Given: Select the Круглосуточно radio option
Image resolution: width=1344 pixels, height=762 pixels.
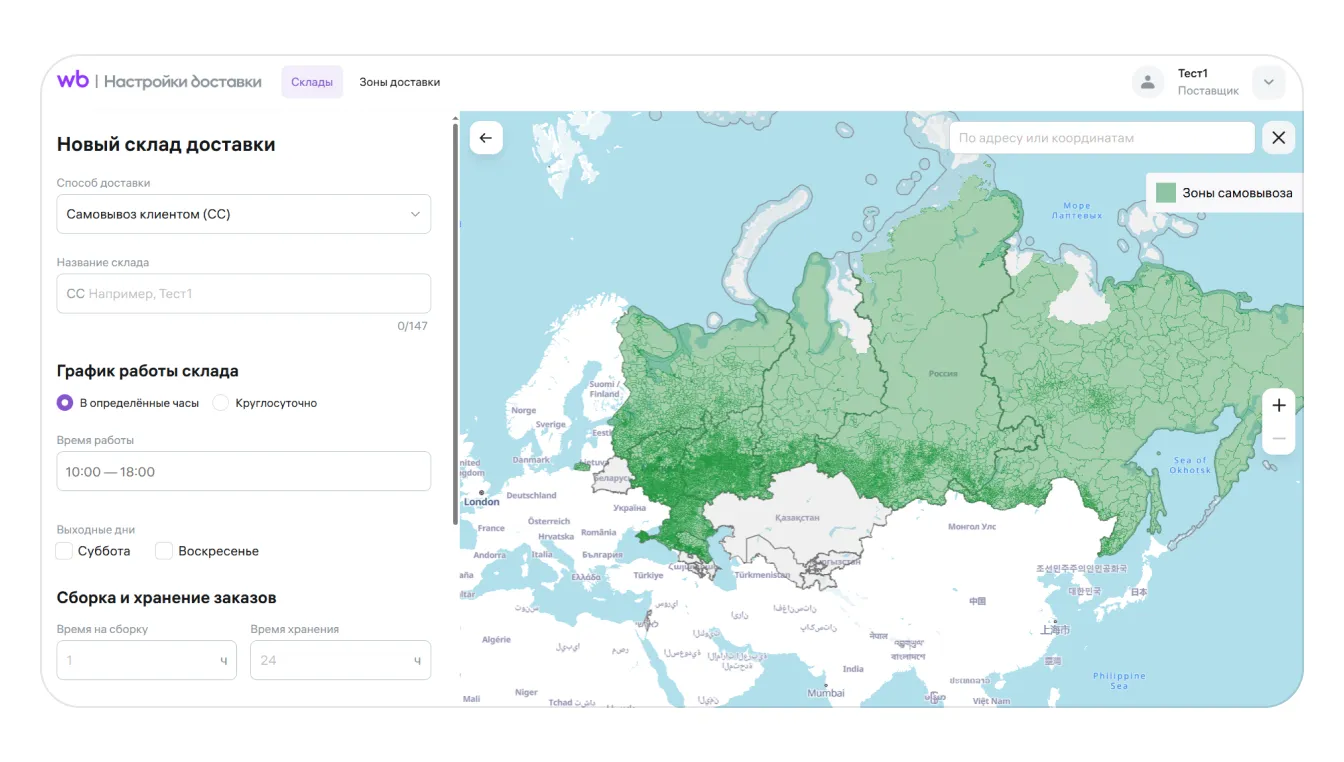Looking at the screenshot, I should 221,403.
